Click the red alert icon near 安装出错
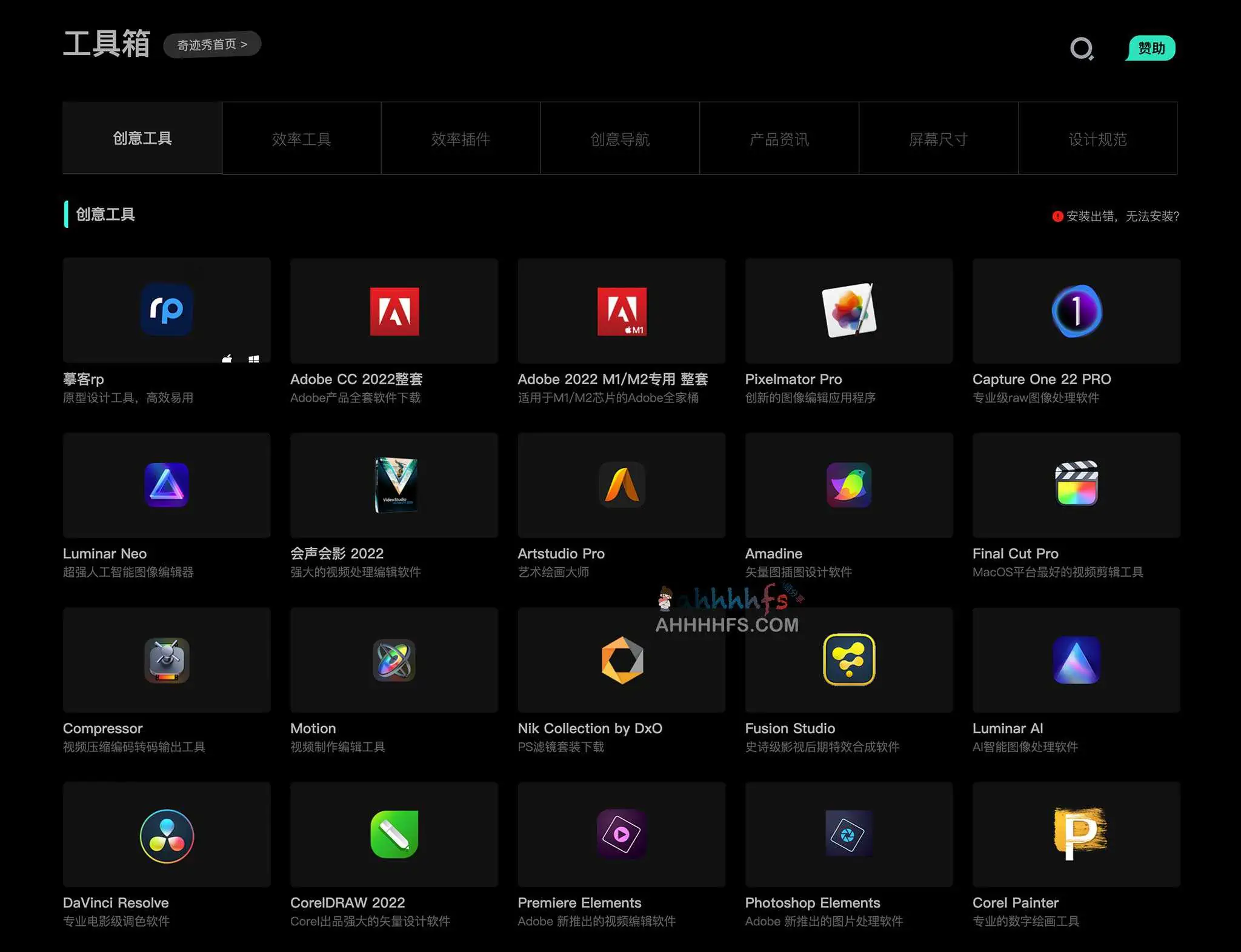 click(1057, 216)
